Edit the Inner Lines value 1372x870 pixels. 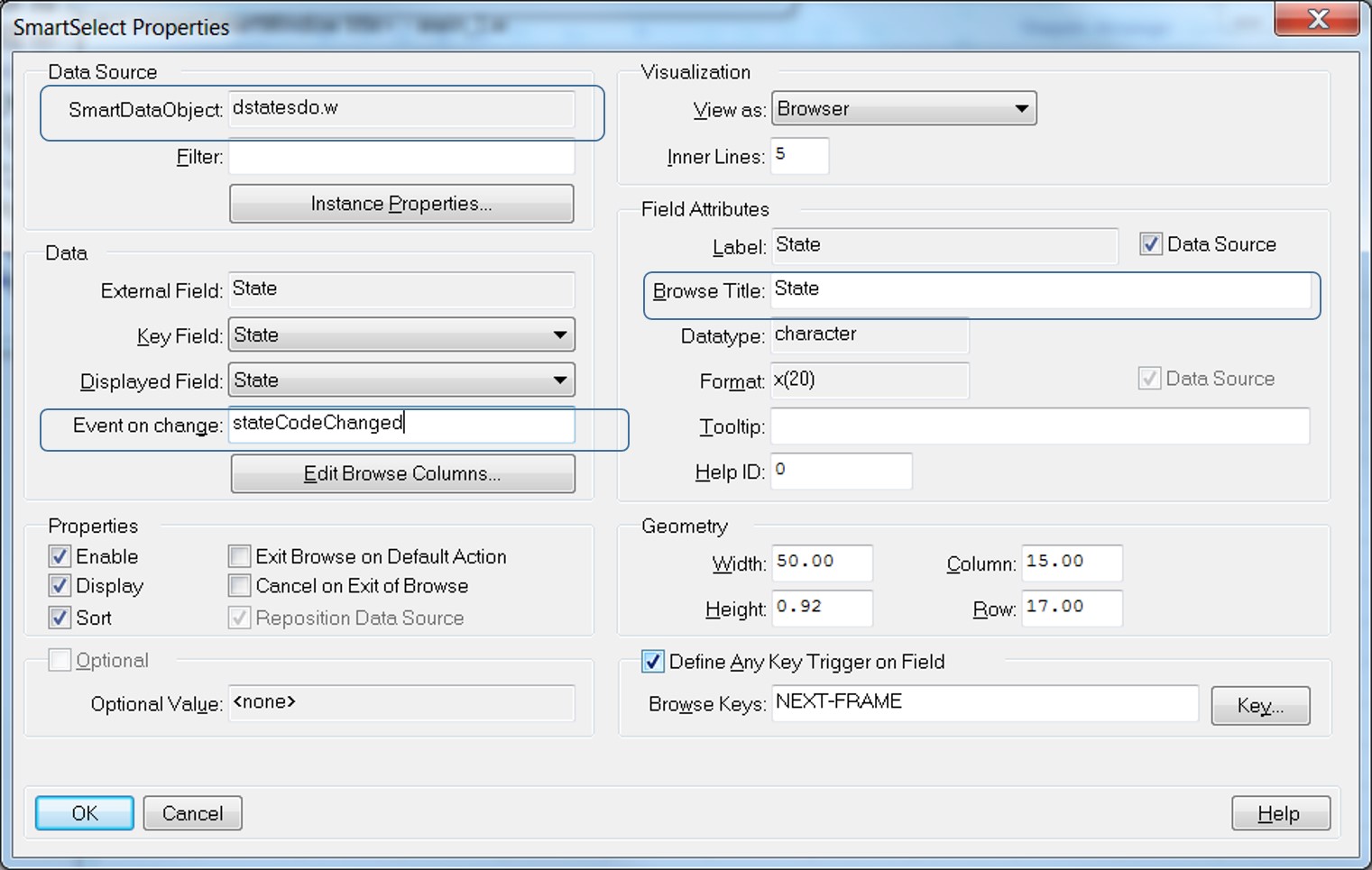(797, 155)
